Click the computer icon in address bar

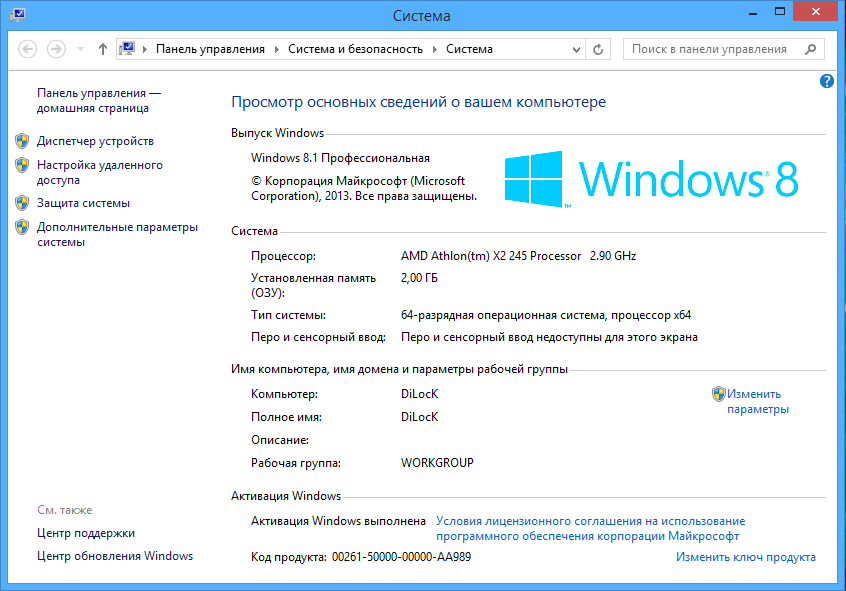click(x=127, y=49)
